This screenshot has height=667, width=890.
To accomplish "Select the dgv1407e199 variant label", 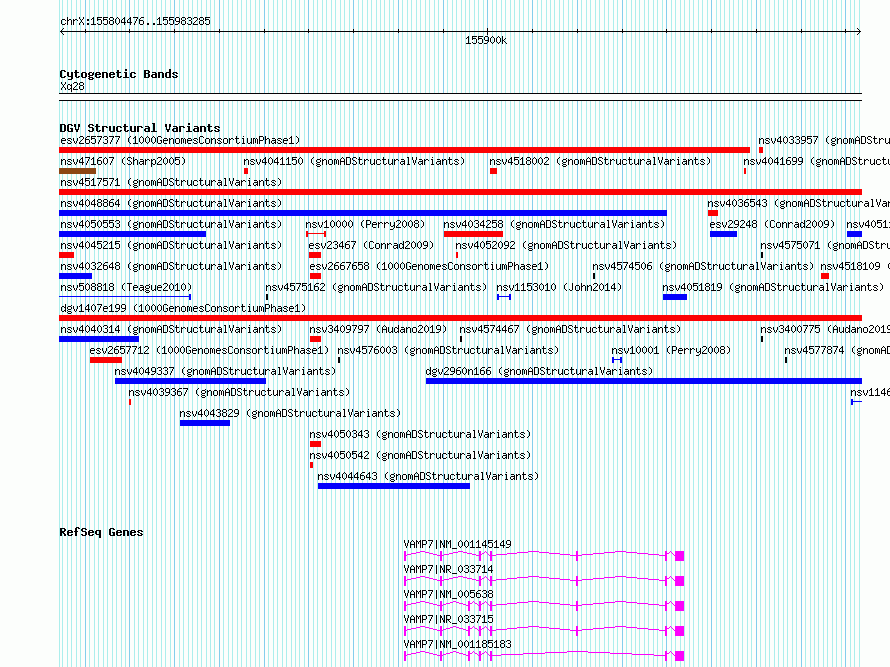I will (x=183, y=308).
